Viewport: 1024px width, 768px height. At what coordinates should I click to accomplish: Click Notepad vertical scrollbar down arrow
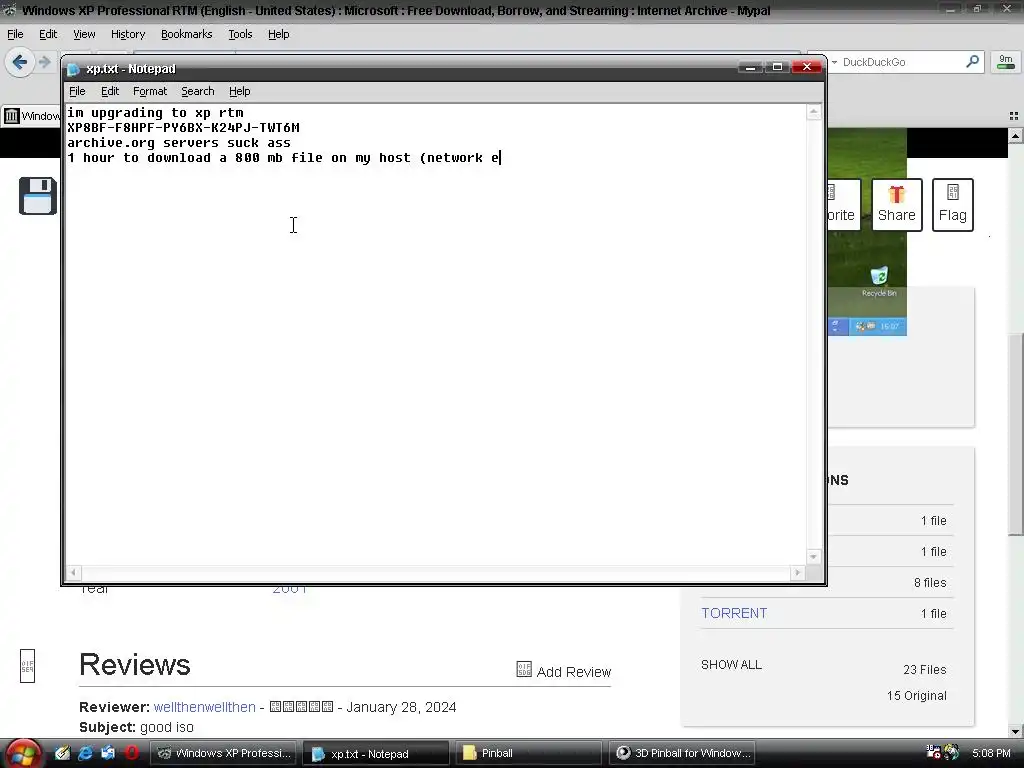pos(814,557)
